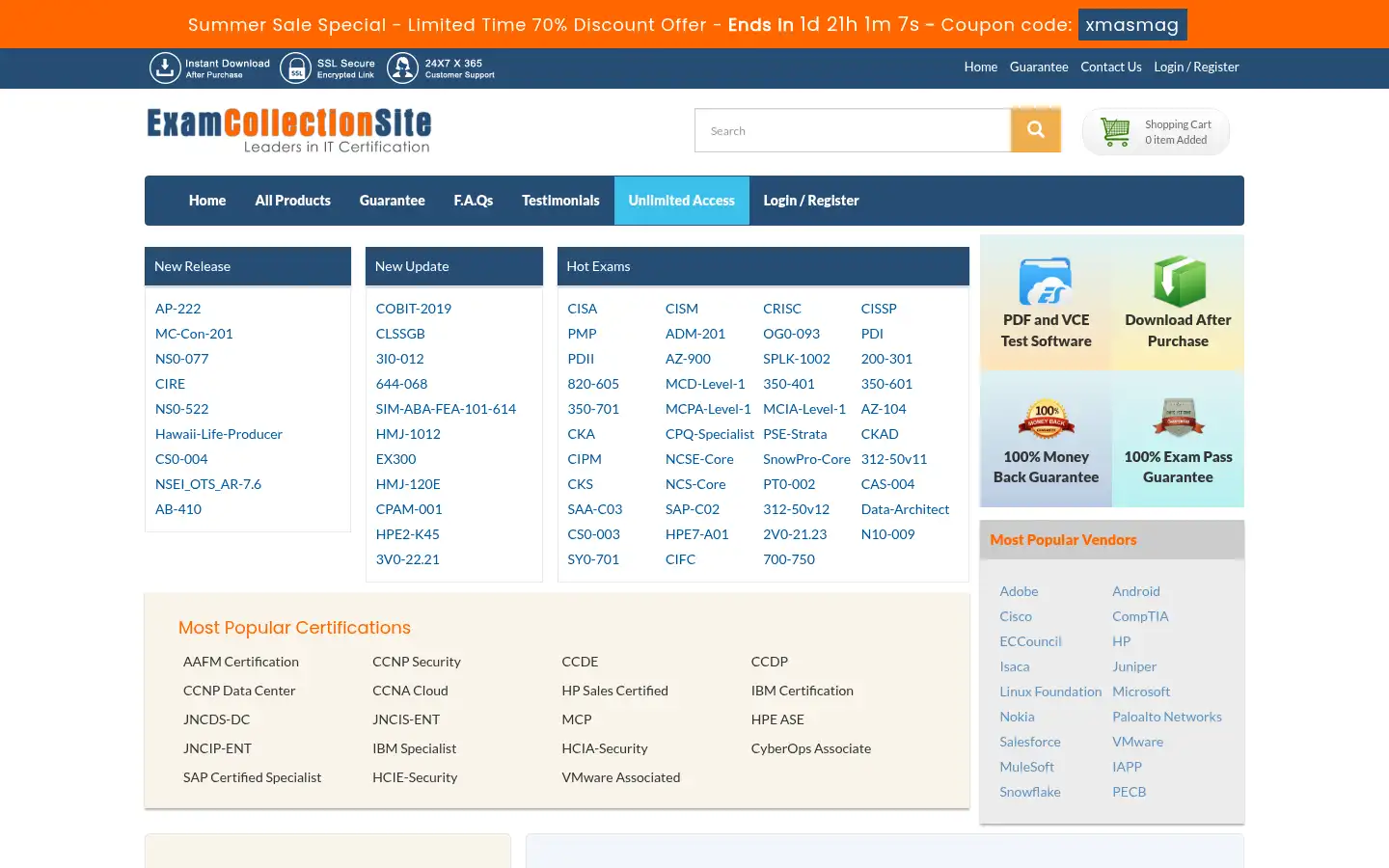Open the CISA hot exam
The height and width of the screenshot is (868, 1389).
[x=583, y=309]
